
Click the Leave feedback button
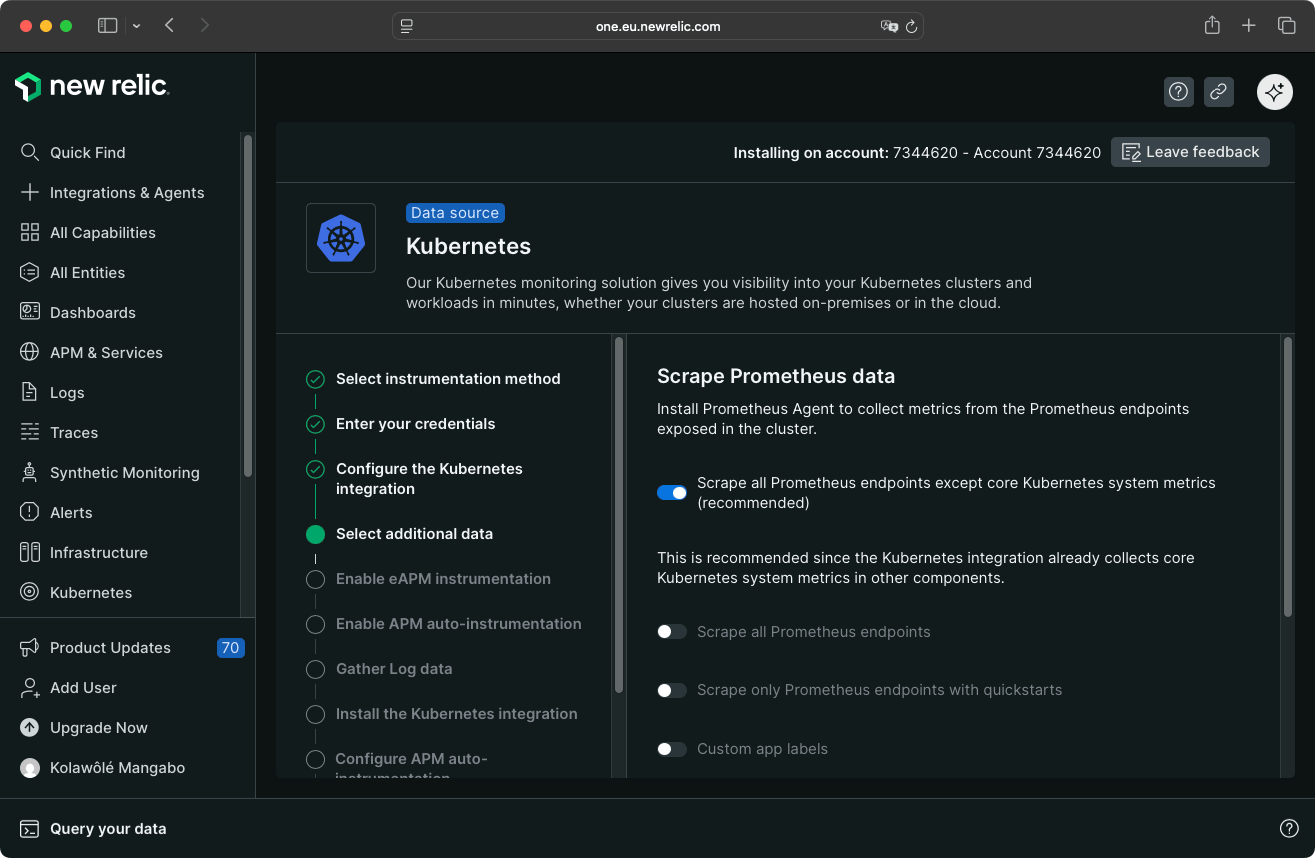pyautogui.click(x=1189, y=151)
